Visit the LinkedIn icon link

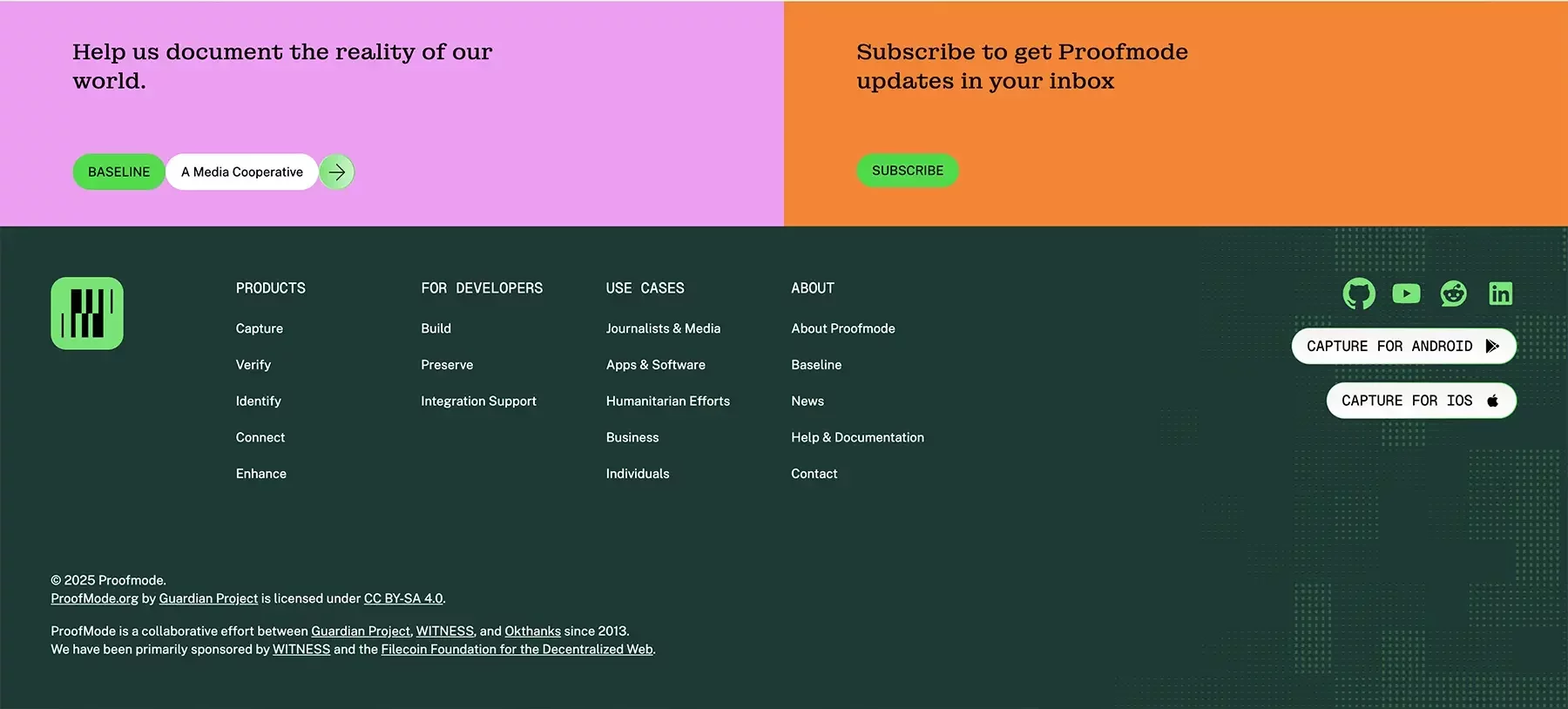[1500, 294]
